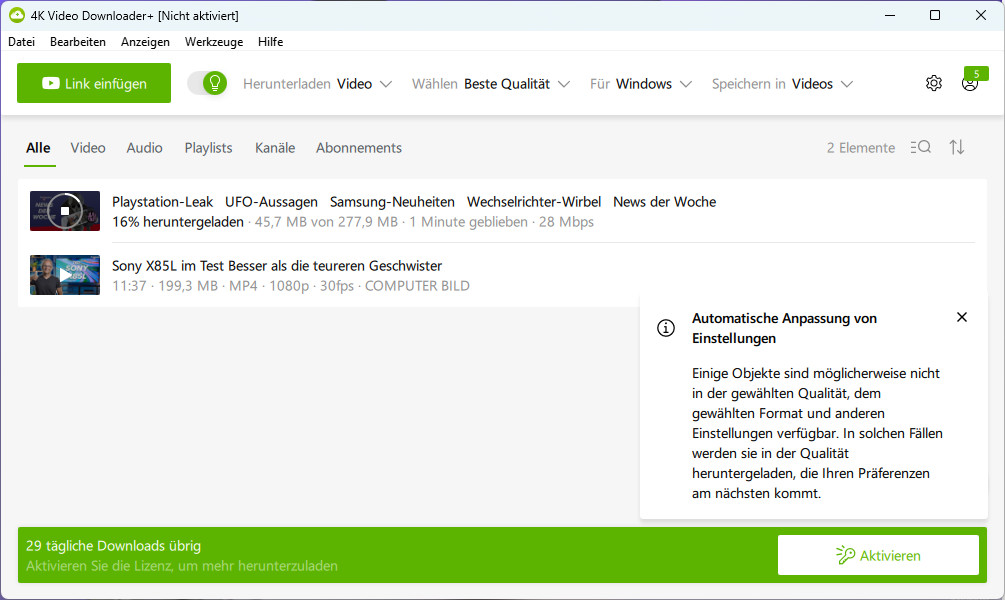Switch to the Playlists tab
1005x600 pixels.
[x=208, y=148]
